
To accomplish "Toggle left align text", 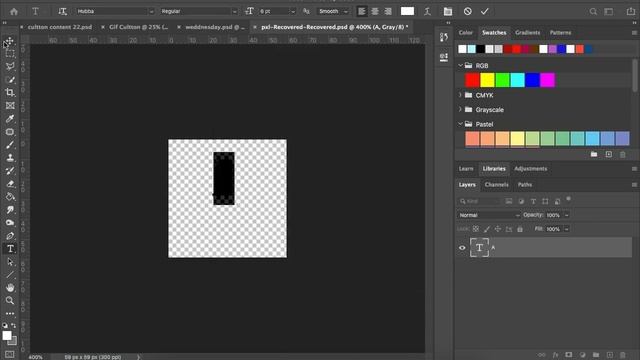I will pyautogui.click(x=362, y=11).
